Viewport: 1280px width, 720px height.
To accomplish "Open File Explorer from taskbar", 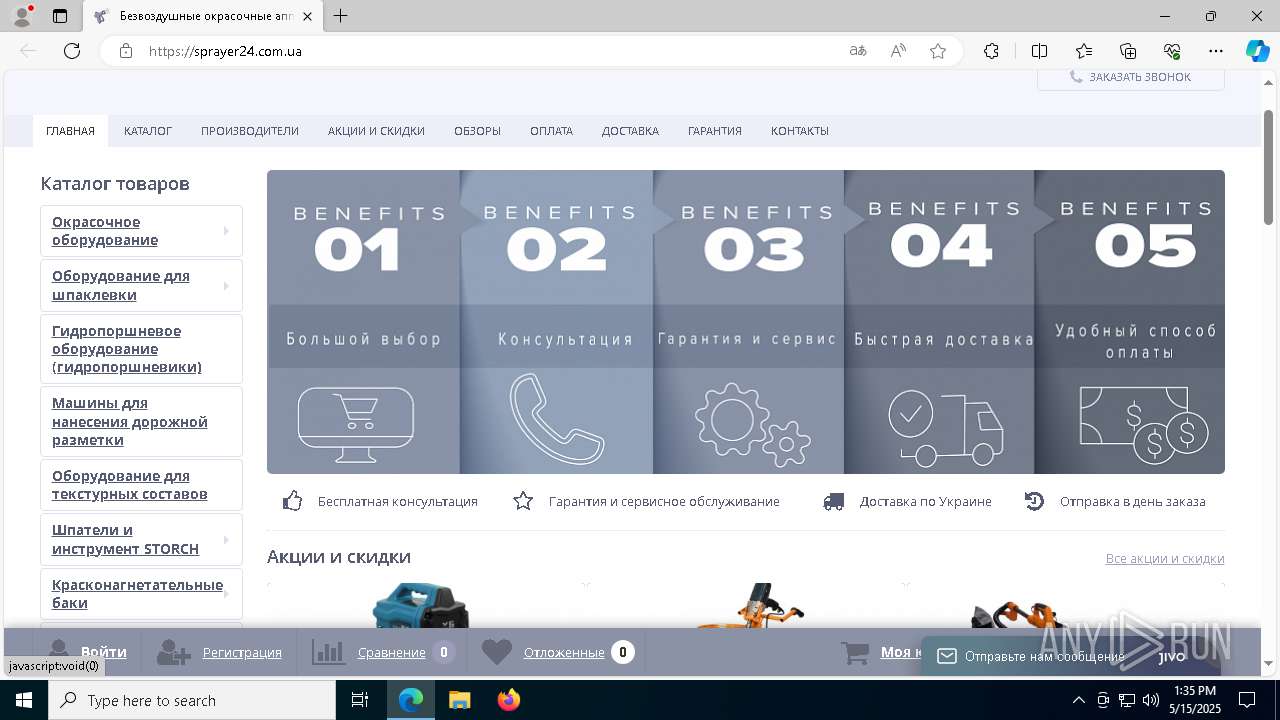I will [459, 700].
